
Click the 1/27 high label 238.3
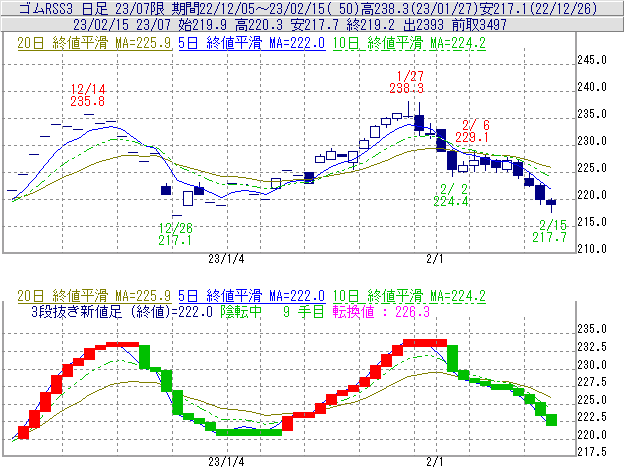coord(408,89)
